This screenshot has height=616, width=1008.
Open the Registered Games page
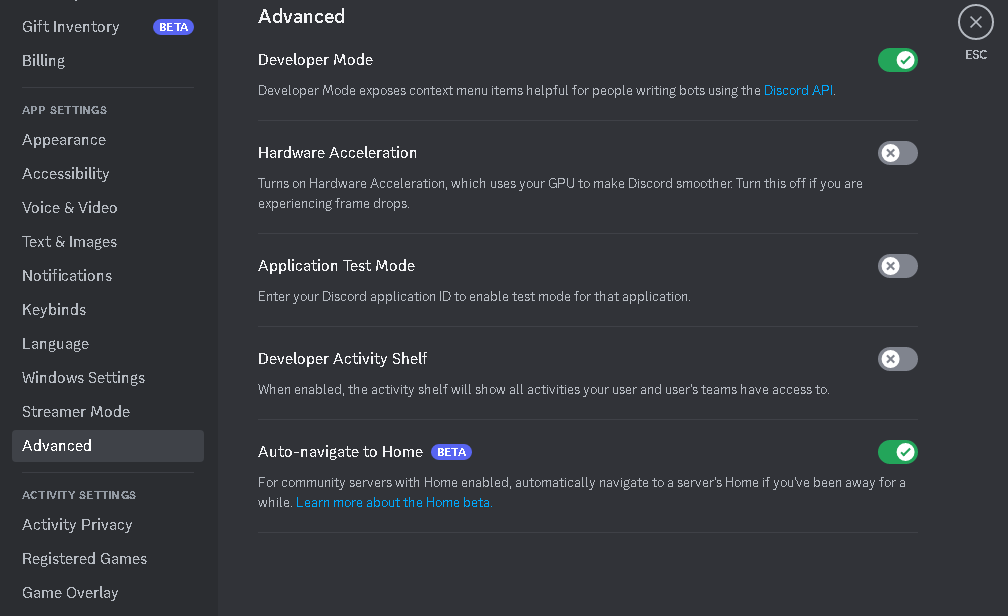[84, 558]
